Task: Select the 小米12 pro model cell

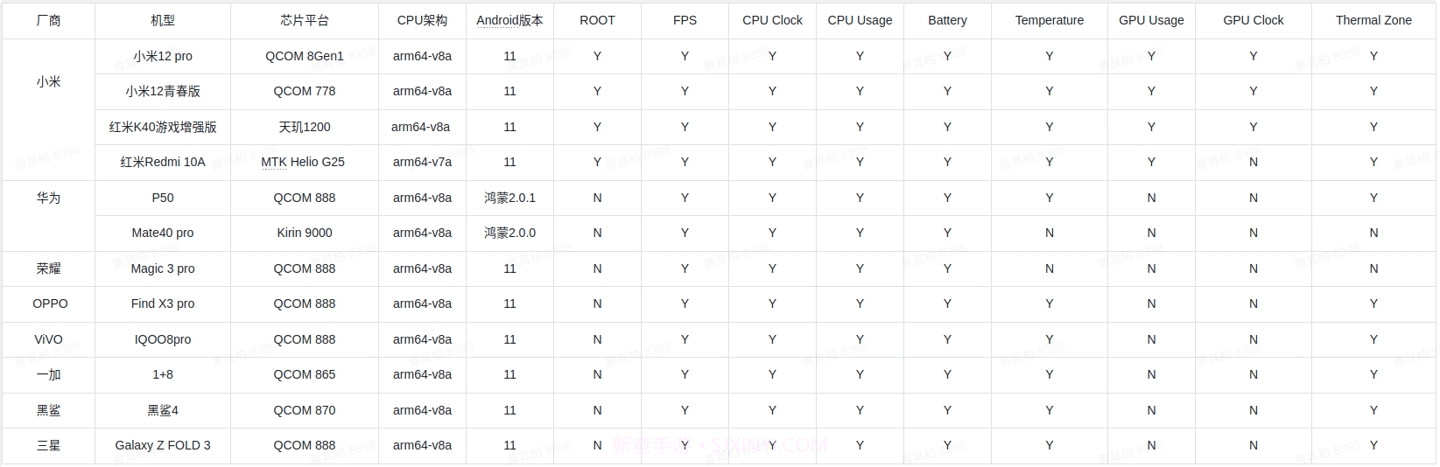Action: pyautogui.click(x=162, y=56)
